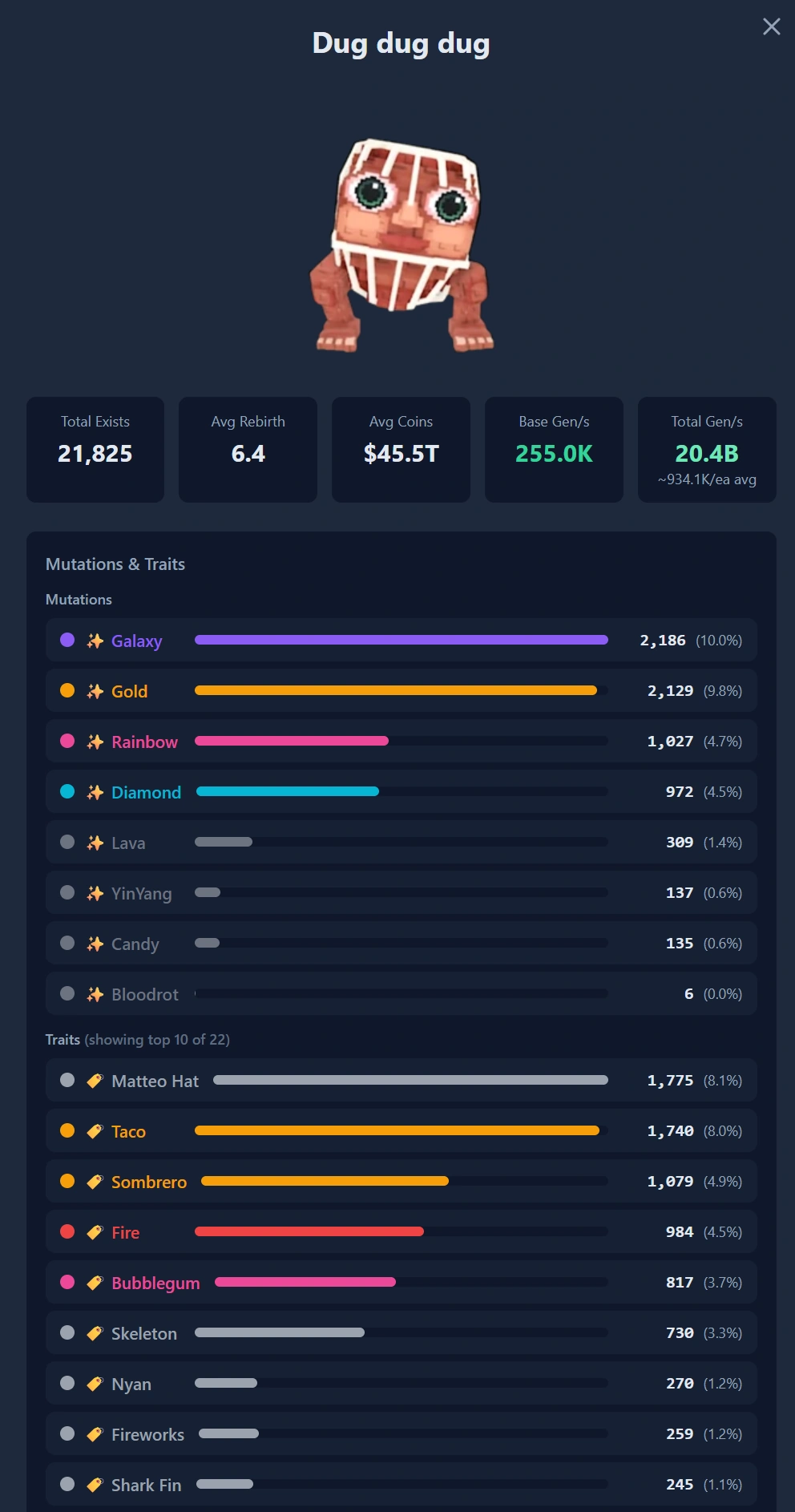Click the Gold mutation sparkle icon
The image size is (795, 1512).
95,691
